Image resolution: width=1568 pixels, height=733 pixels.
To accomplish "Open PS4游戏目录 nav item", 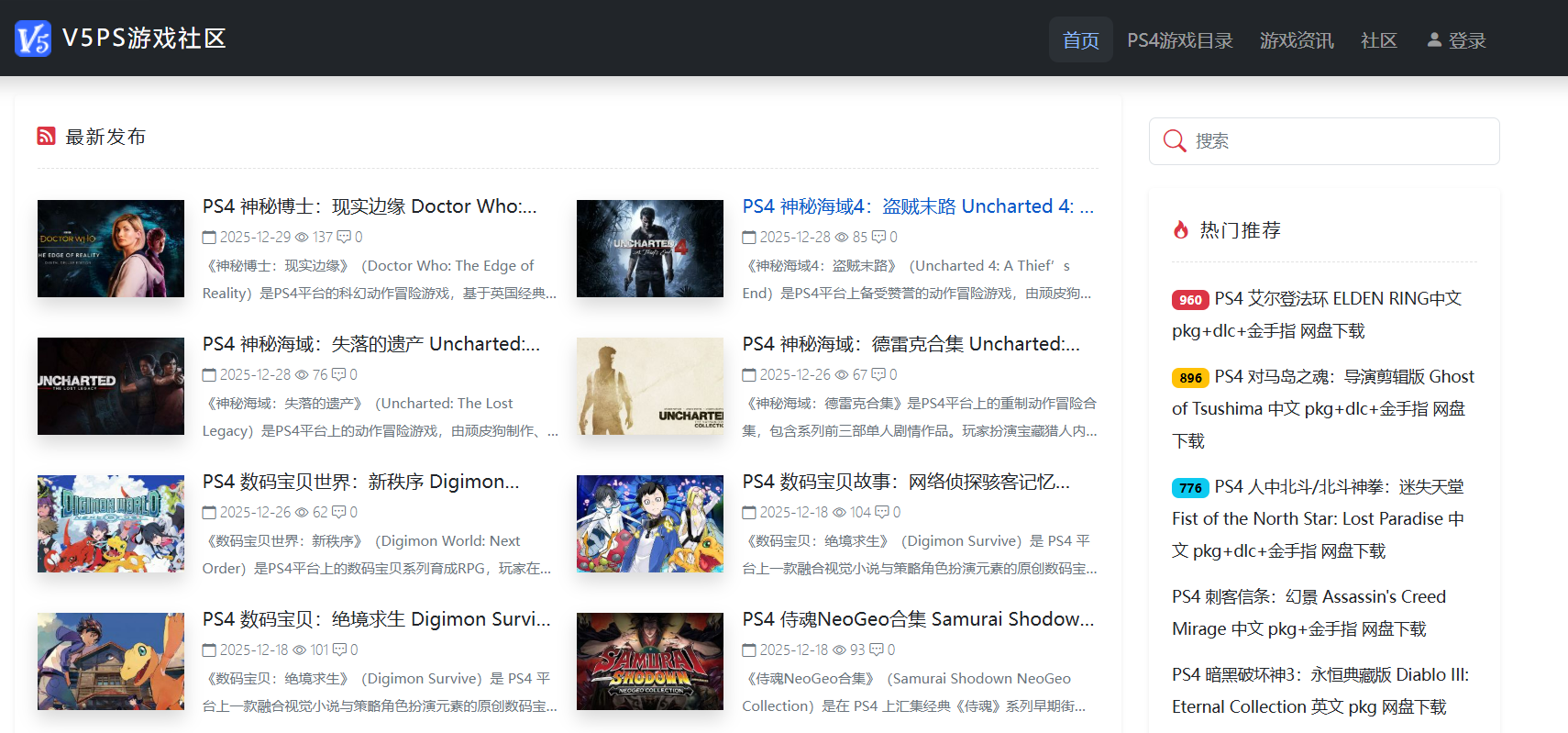I will pyautogui.click(x=1180, y=39).
